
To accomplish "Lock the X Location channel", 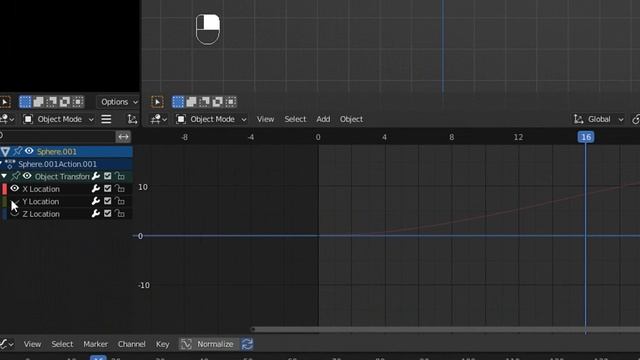I will point(120,189).
